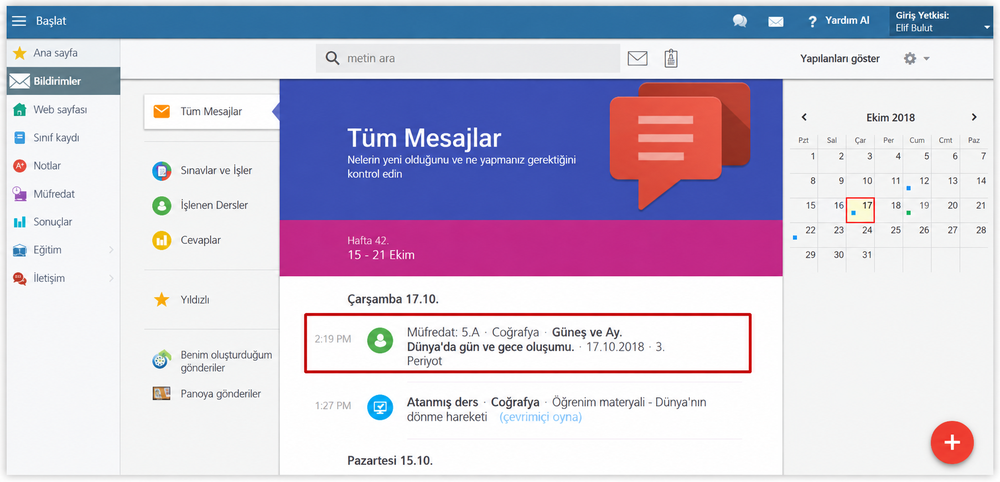Select Tüm Mesajlar tab
This screenshot has width=1000, height=482.
(211, 112)
